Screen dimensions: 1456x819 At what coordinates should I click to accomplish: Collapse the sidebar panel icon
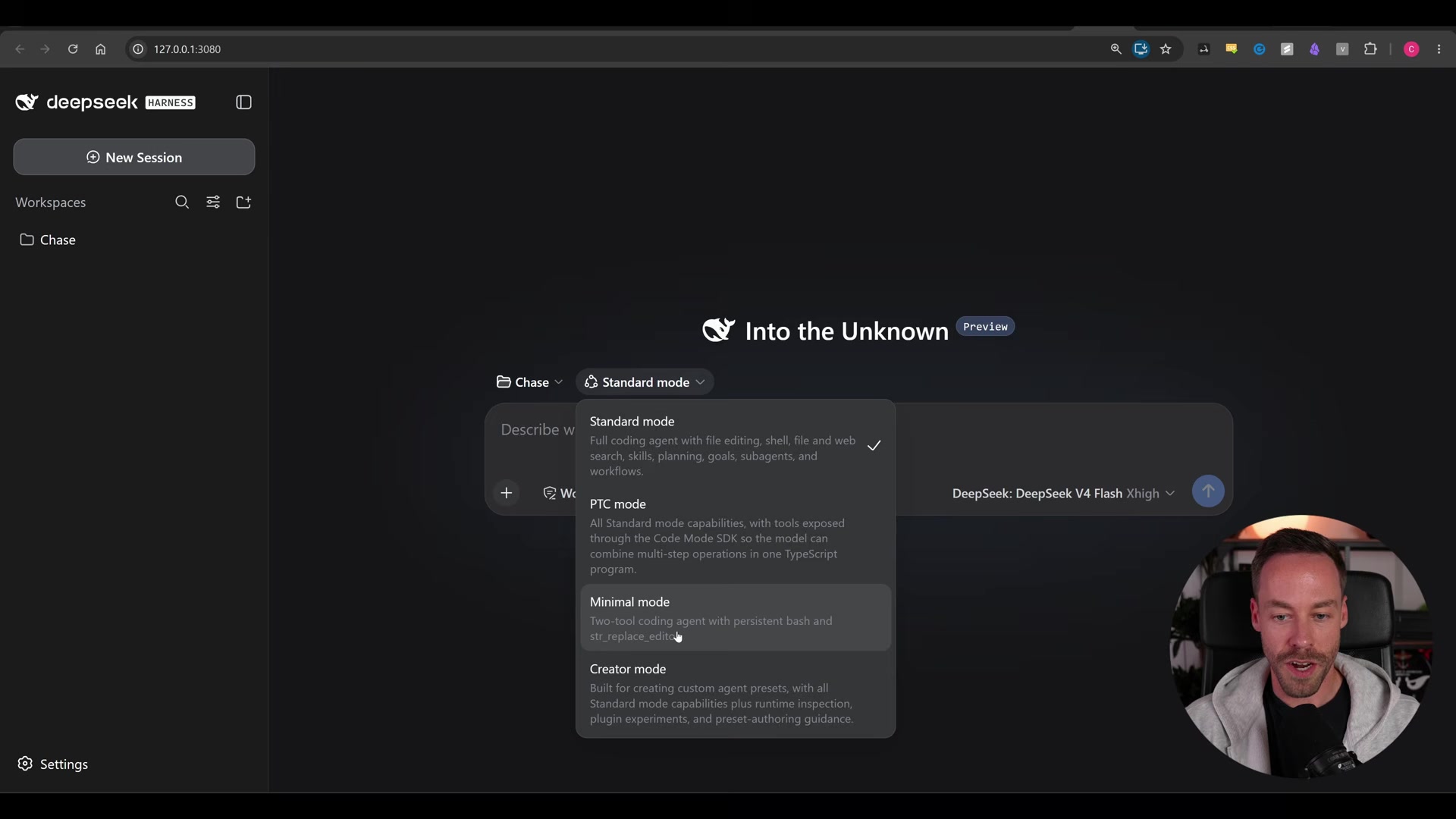[x=243, y=102]
